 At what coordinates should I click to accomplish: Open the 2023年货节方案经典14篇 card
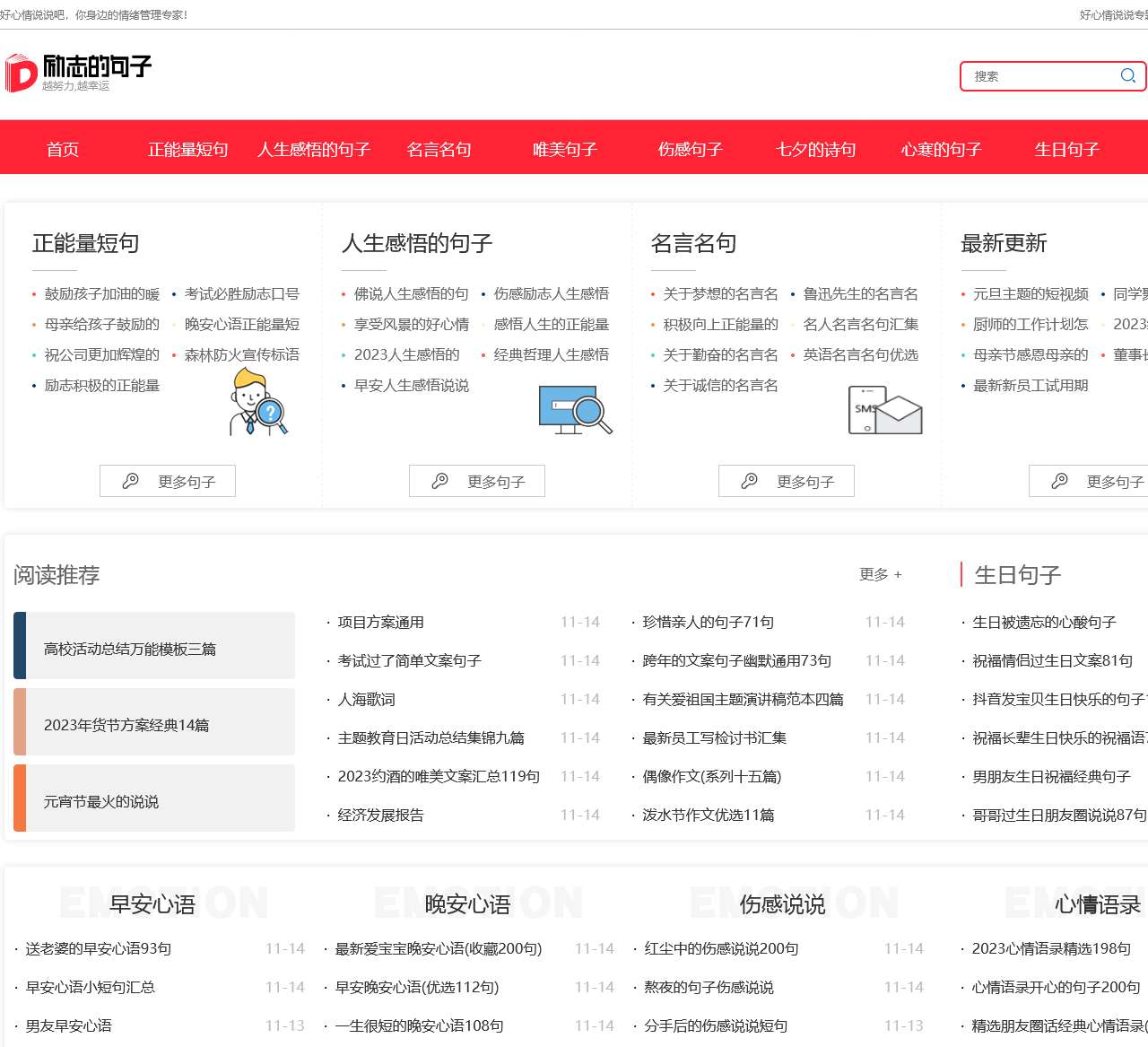(x=154, y=722)
